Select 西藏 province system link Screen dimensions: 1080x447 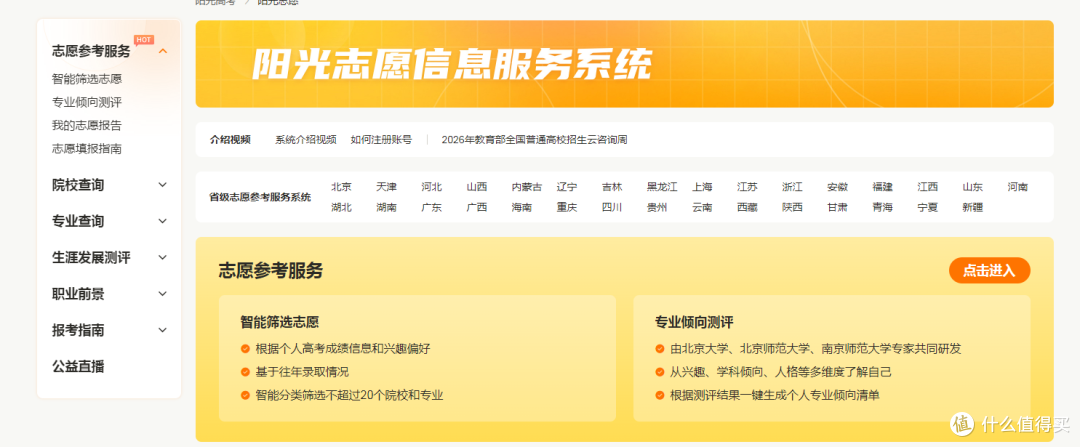pos(747,207)
